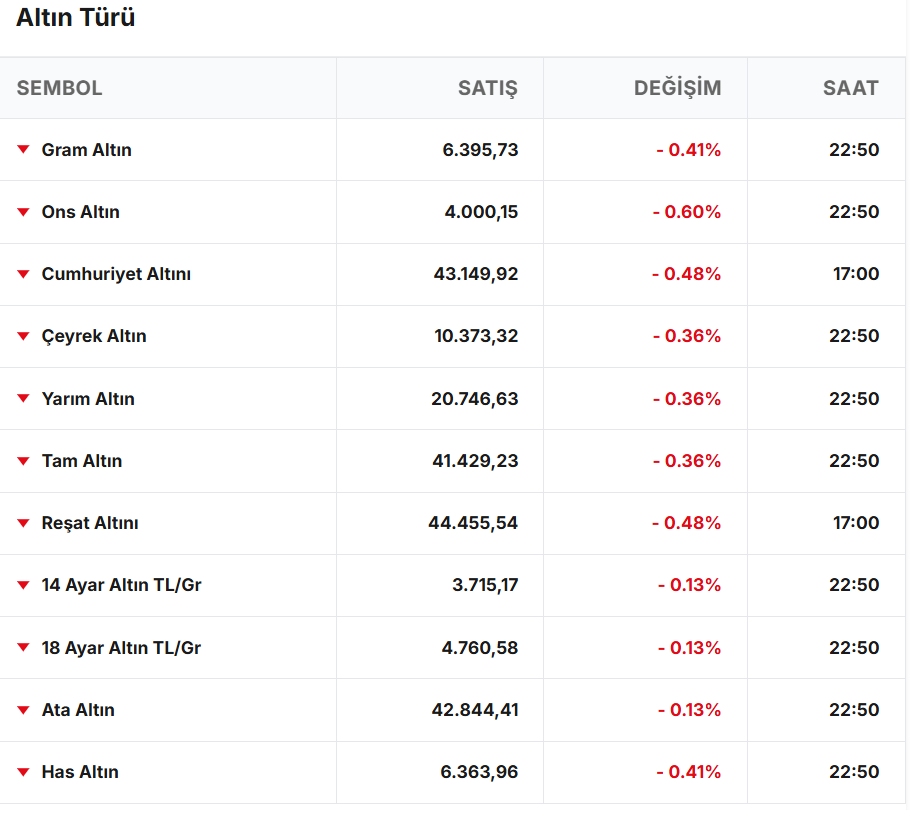Click the red down triangle for Yarım Altın
The image size is (910, 817).
(23, 398)
